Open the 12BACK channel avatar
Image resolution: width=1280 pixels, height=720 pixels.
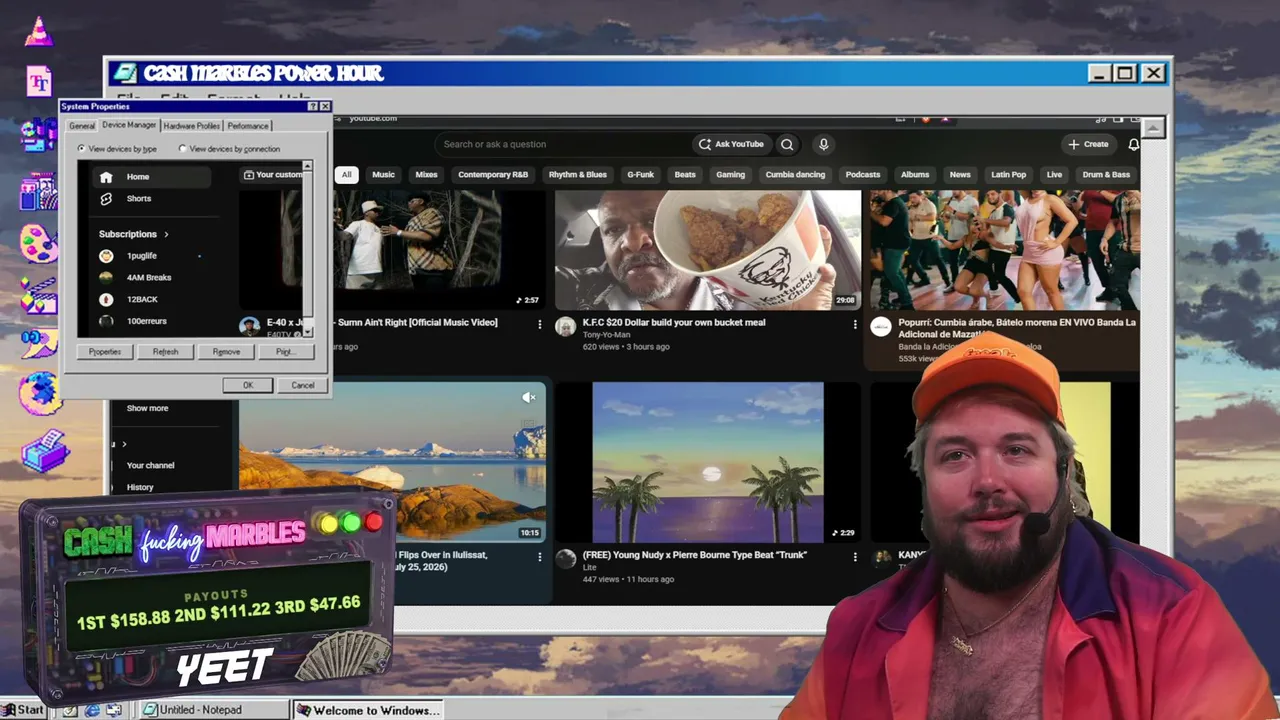(106, 299)
